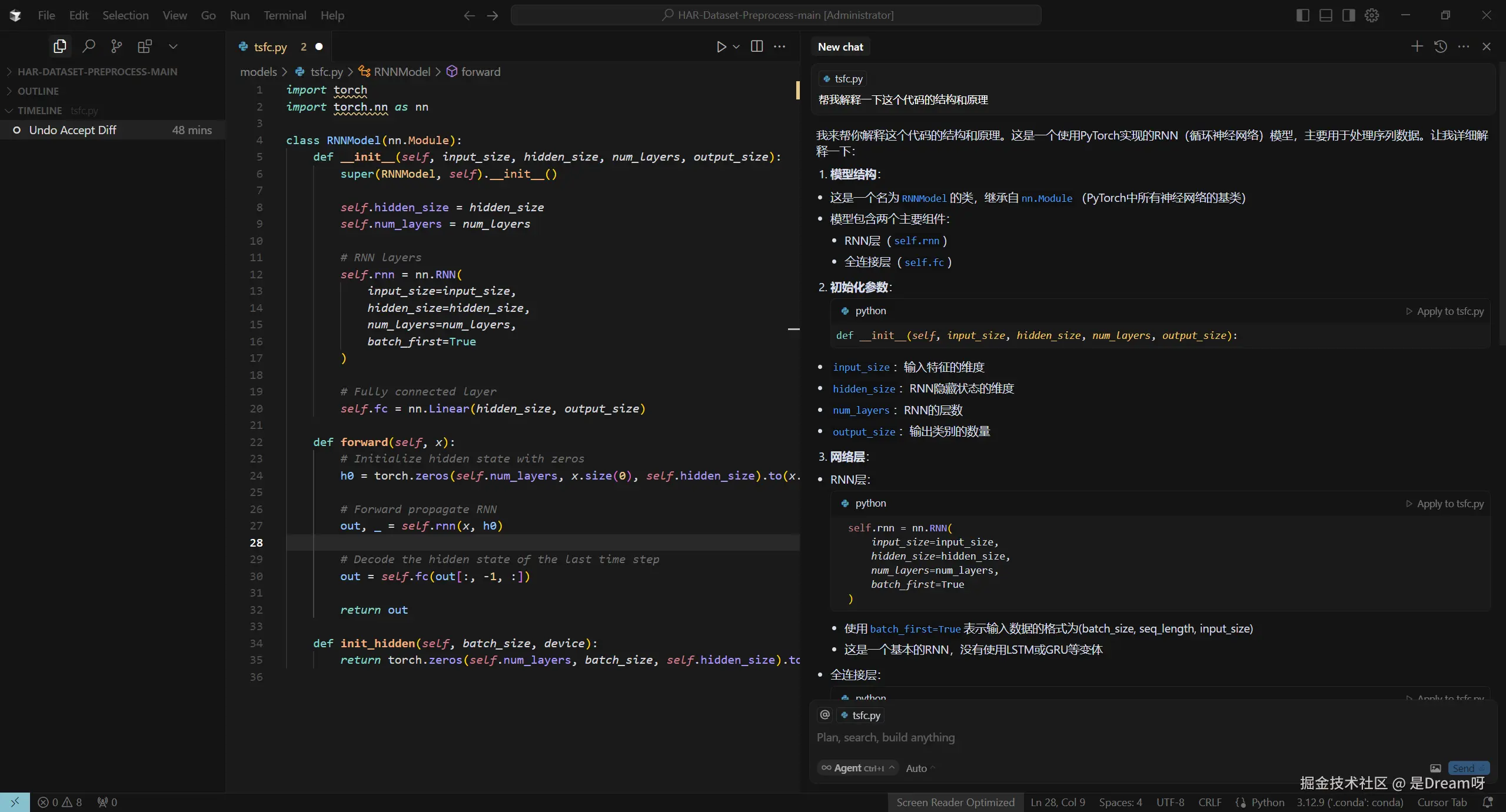Screen dimensions: 1506x812
Task: Toggle the bottom panel layout icon
Action: point(1325,15)
